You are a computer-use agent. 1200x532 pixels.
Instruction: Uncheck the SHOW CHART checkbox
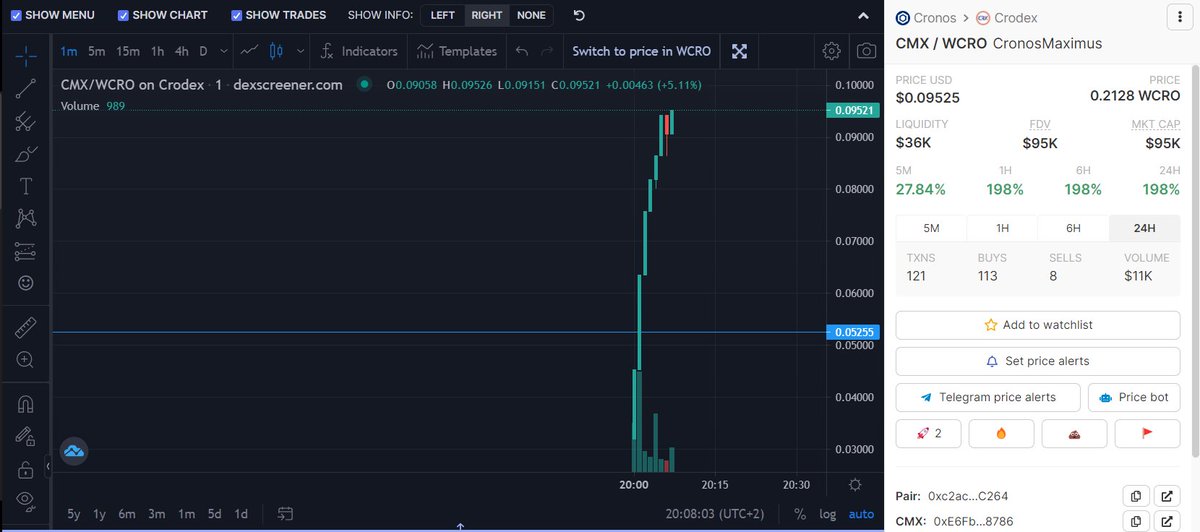click(123, 16)
